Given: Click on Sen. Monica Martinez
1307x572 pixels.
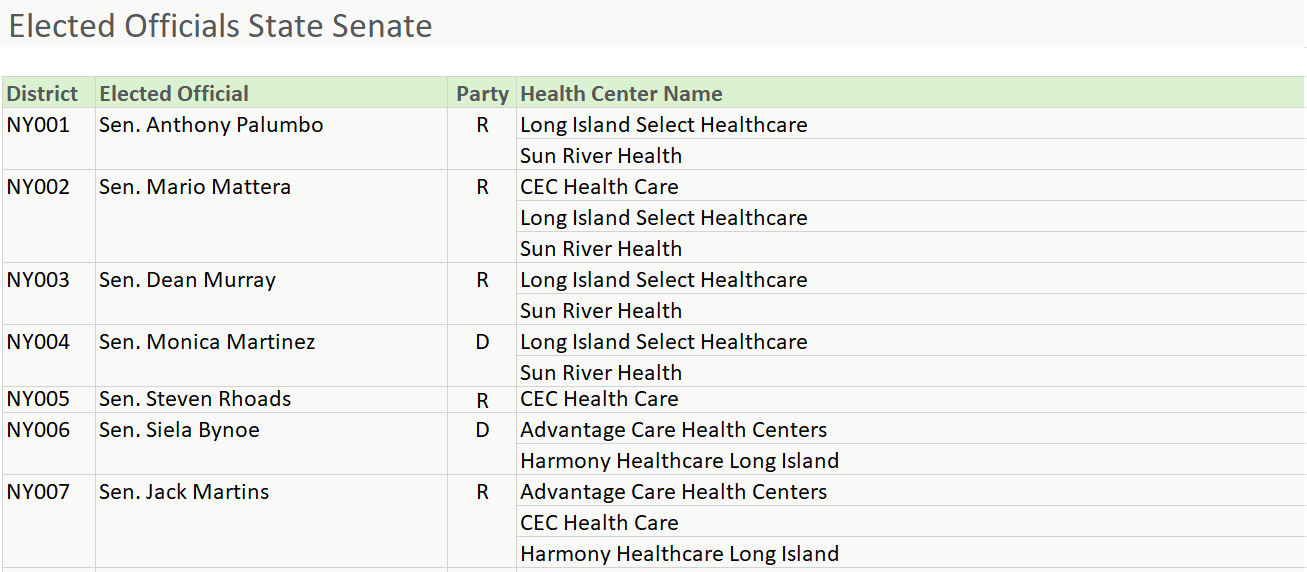Looking at the screenshot, I should (x=207, y=342).
